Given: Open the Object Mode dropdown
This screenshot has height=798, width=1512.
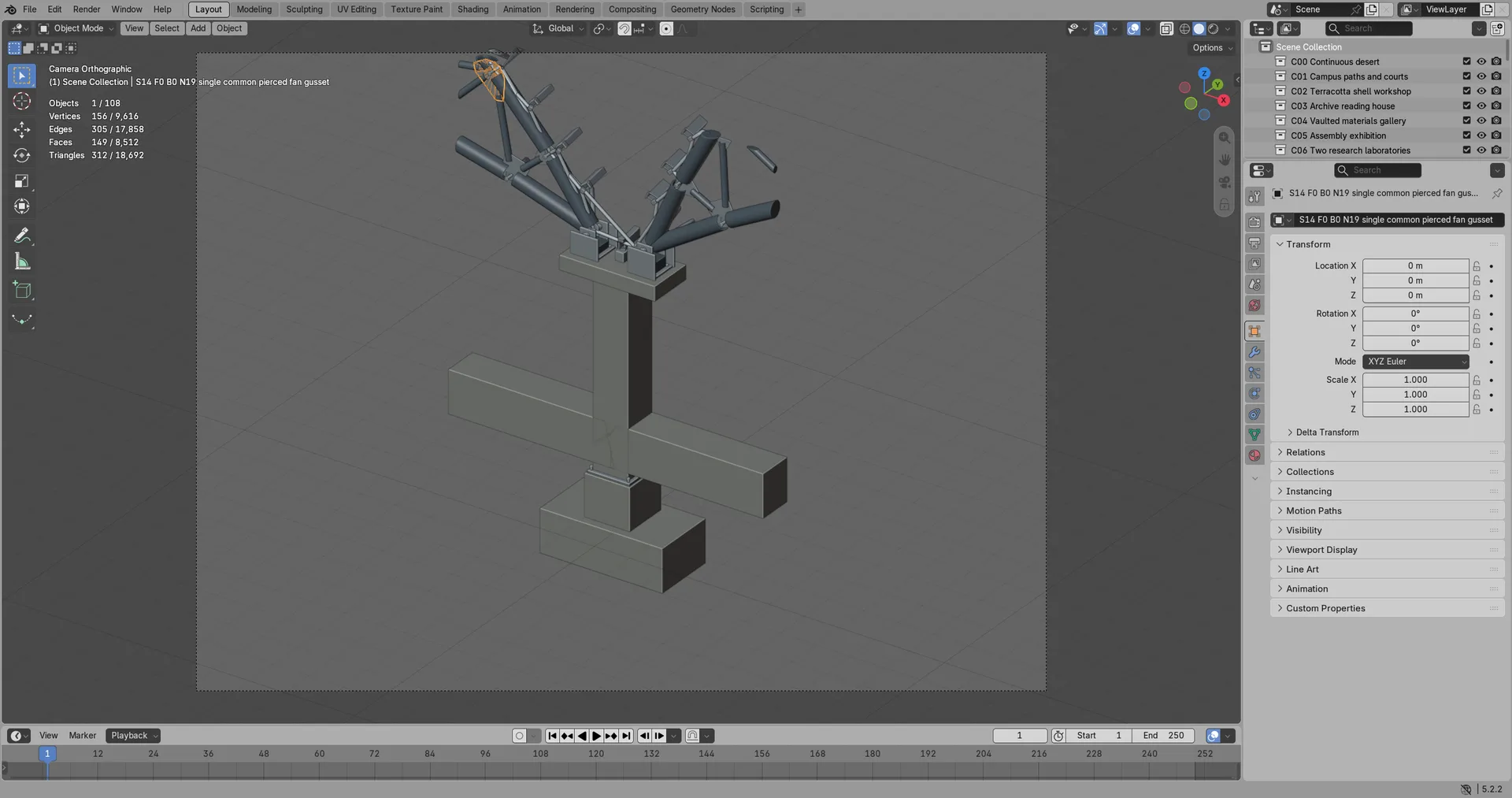Looking at the screenshot, I should coord(76,28).
